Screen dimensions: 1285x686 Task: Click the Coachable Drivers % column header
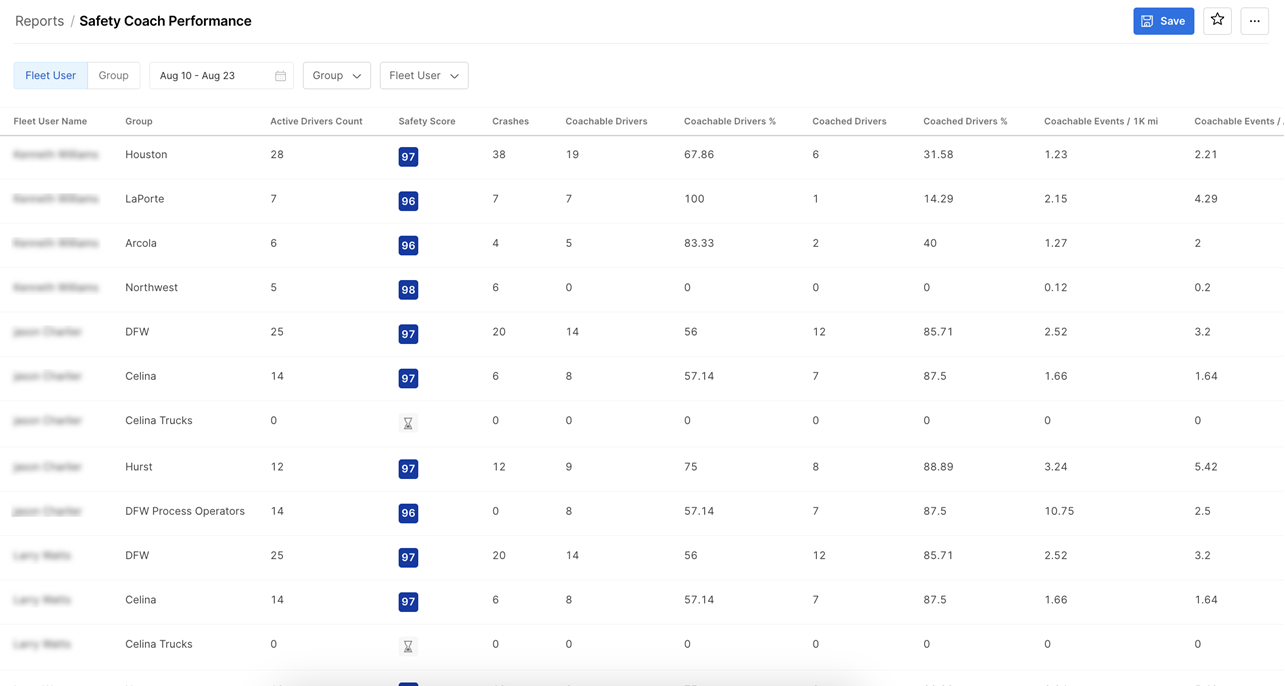tap(730, 121)
